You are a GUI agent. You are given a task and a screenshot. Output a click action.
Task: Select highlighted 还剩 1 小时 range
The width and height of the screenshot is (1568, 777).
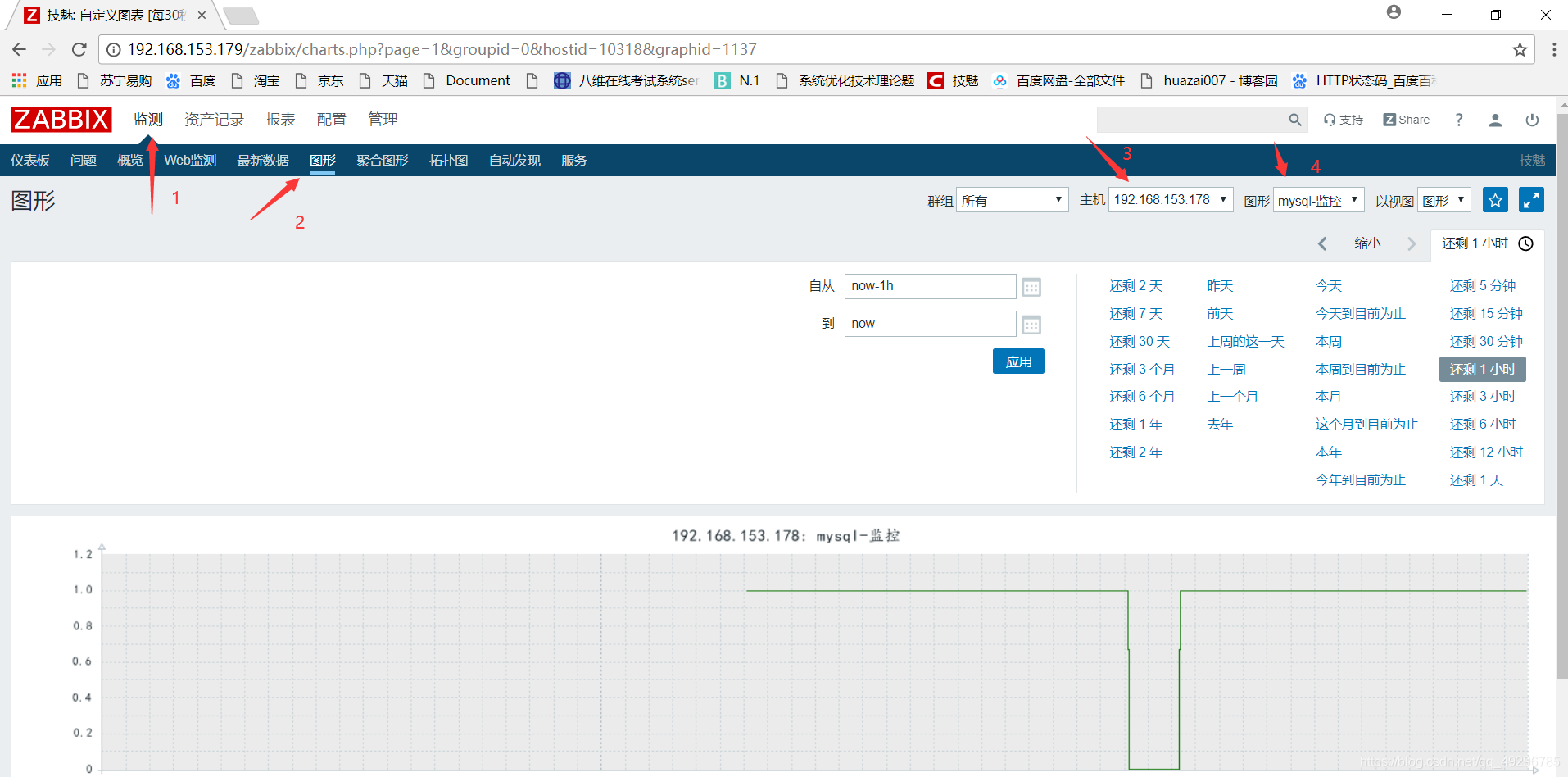(1483, 370)
